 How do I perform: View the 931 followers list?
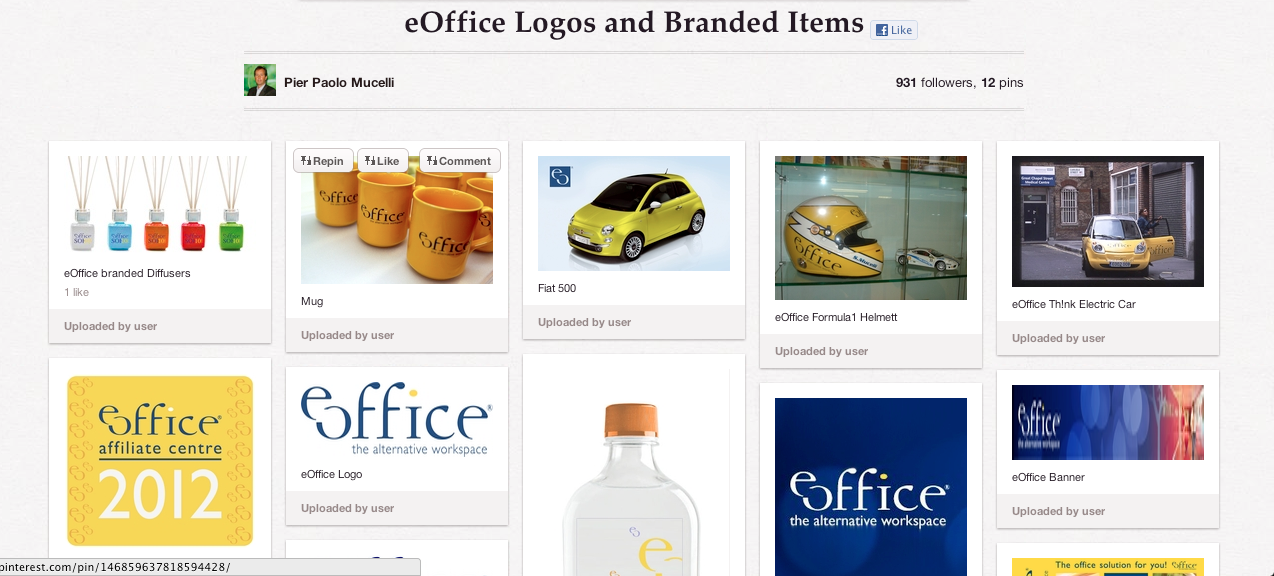[934, 82]
